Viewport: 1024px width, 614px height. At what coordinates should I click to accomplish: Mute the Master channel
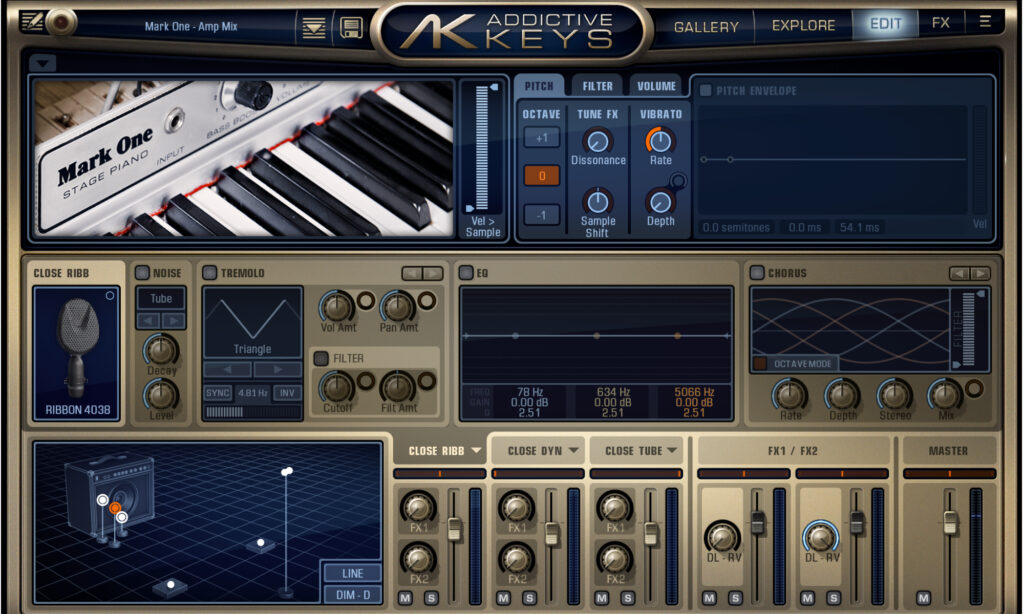coord(924,597)
